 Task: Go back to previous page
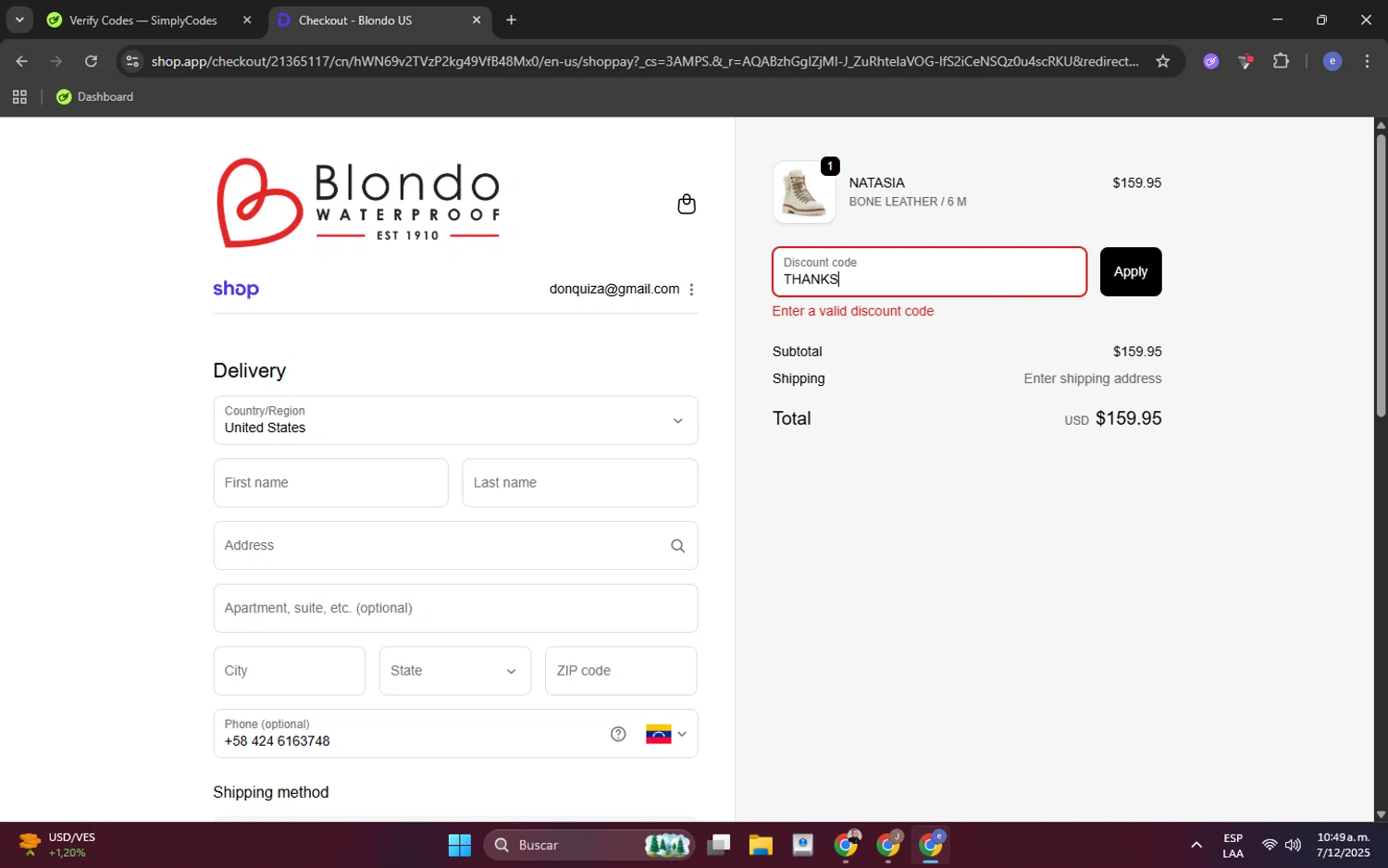(21, 61)
